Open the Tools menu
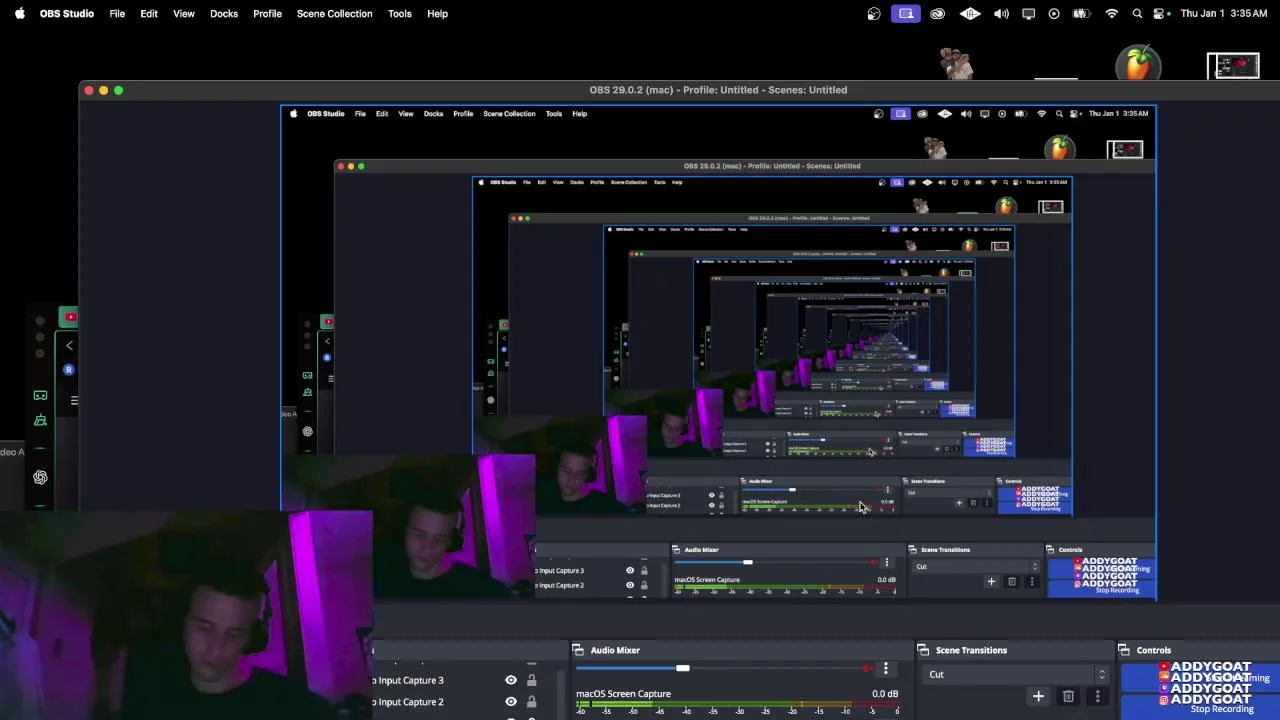Viewport: 1280px width, 720px height. (x=400, y=14)
